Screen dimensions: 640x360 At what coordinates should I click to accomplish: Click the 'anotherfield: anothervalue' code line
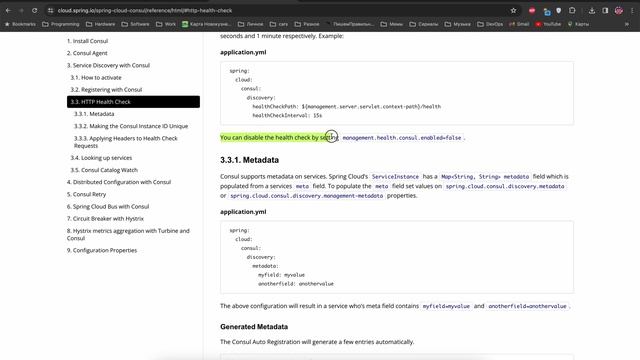pyautogui.click(x=296, y=284)
